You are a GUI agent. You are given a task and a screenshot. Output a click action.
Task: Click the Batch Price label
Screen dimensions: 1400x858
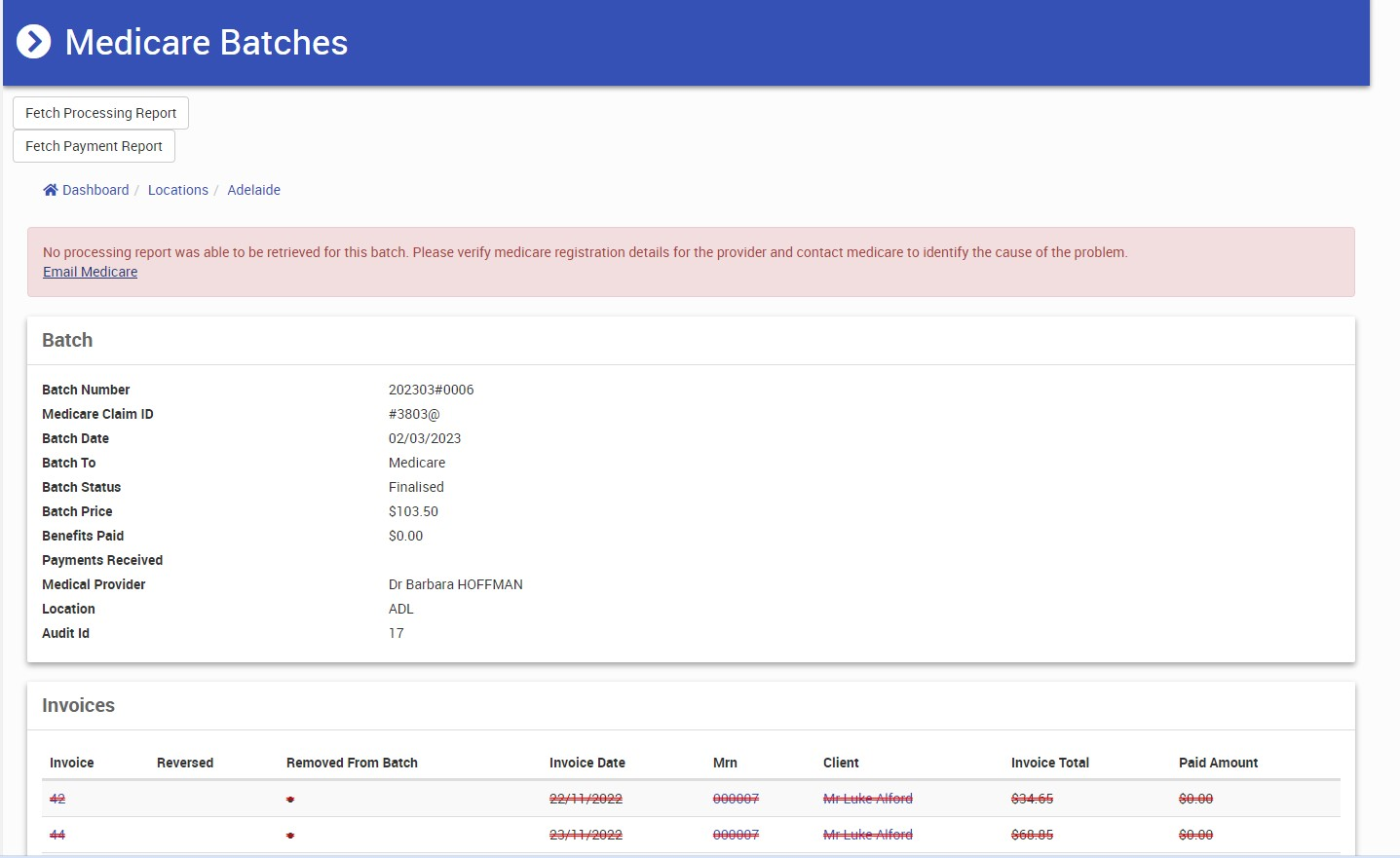click(x=77, y=511)
